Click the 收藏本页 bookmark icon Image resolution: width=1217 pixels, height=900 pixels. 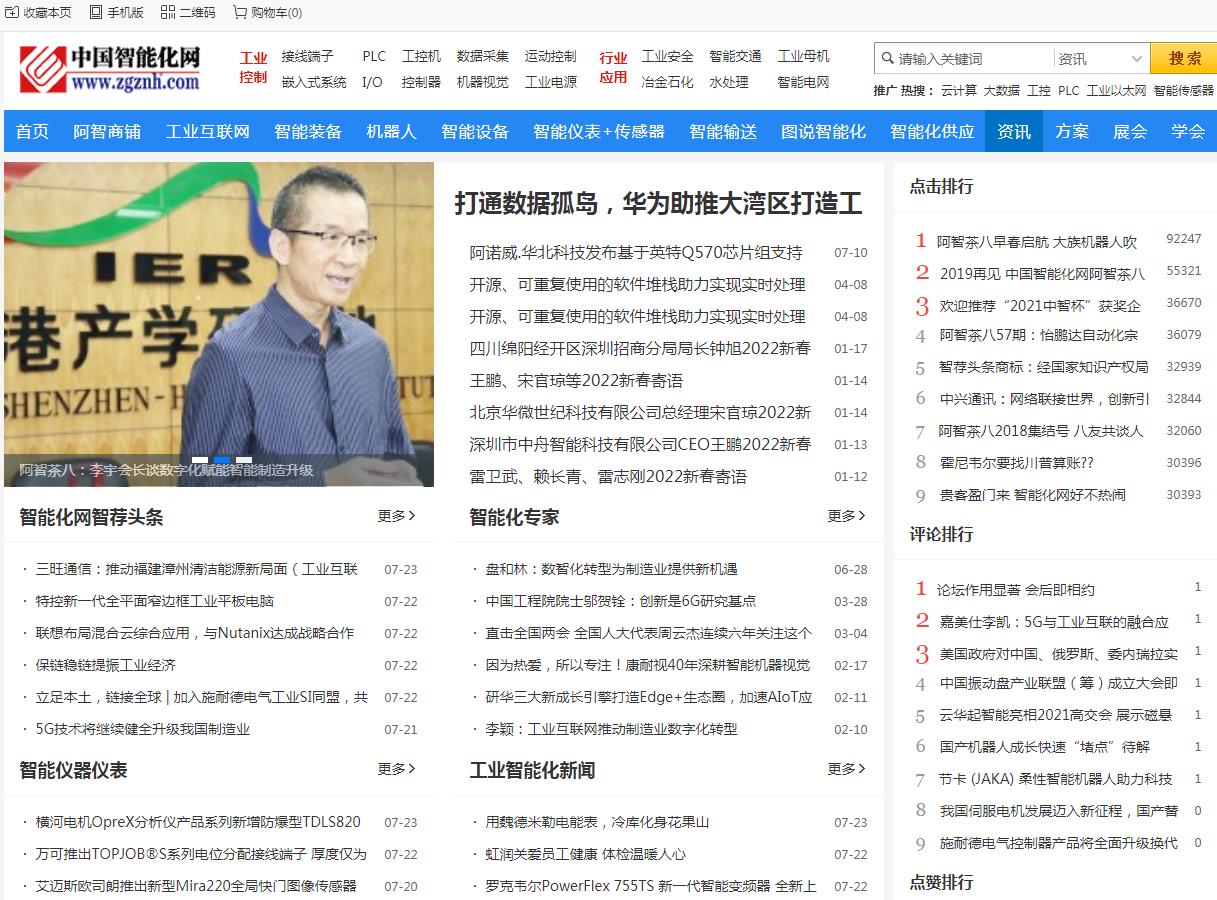[12, 12]
